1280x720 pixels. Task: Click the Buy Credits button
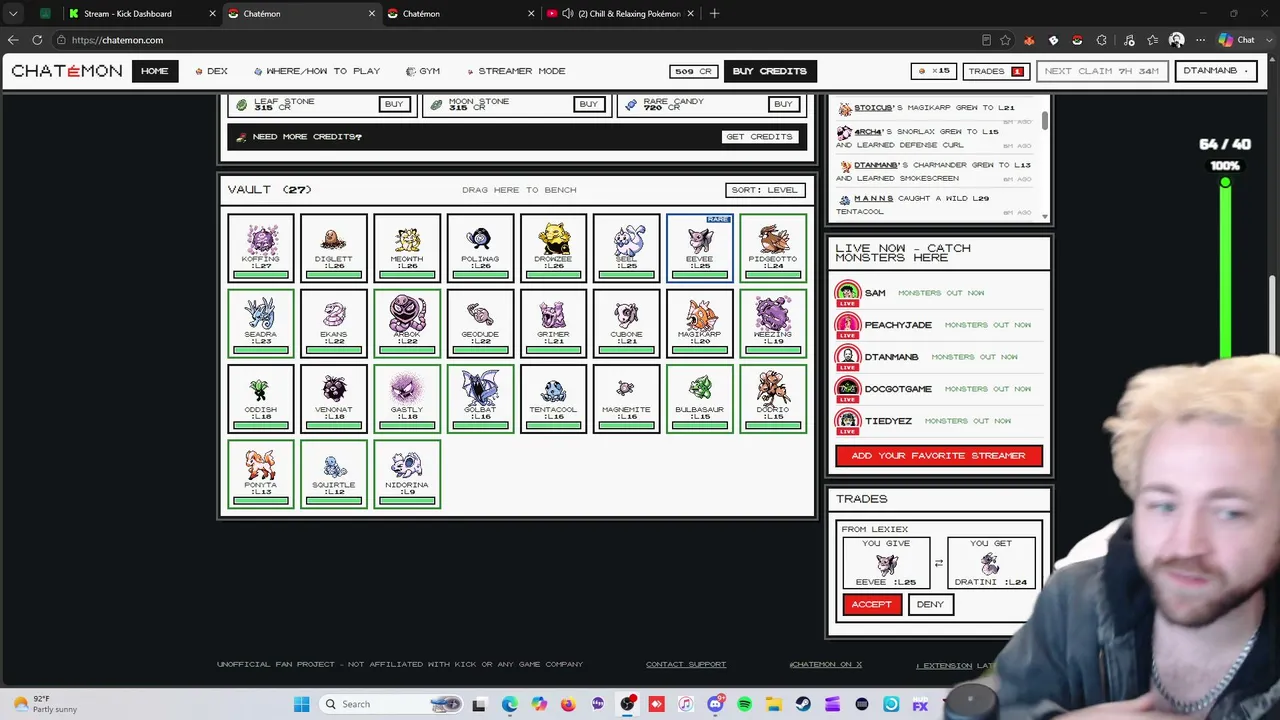pos(769,71)
